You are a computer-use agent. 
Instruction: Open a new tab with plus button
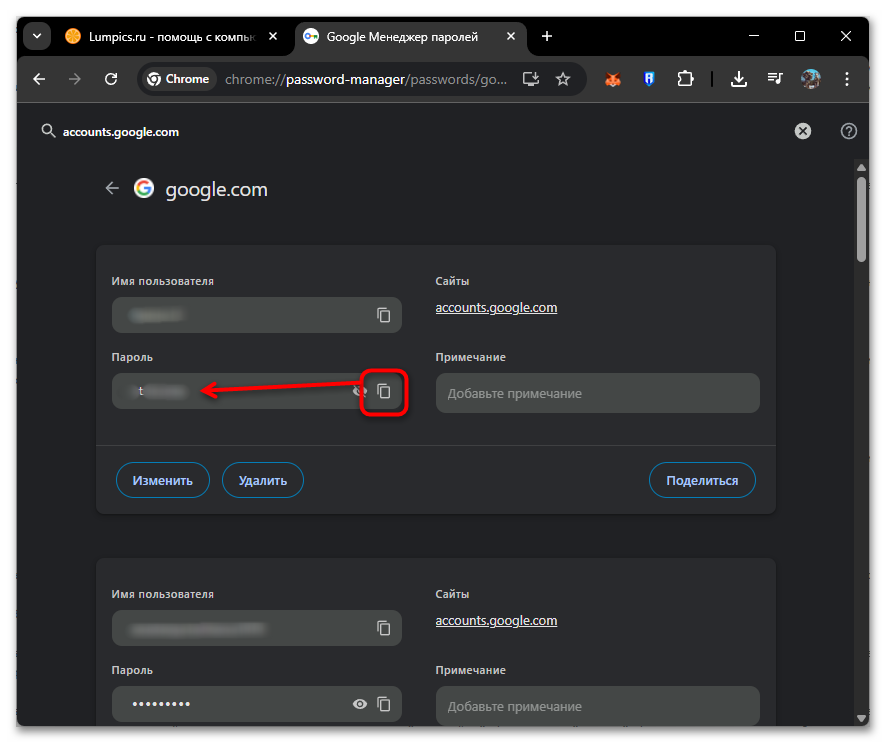[547, 36]
